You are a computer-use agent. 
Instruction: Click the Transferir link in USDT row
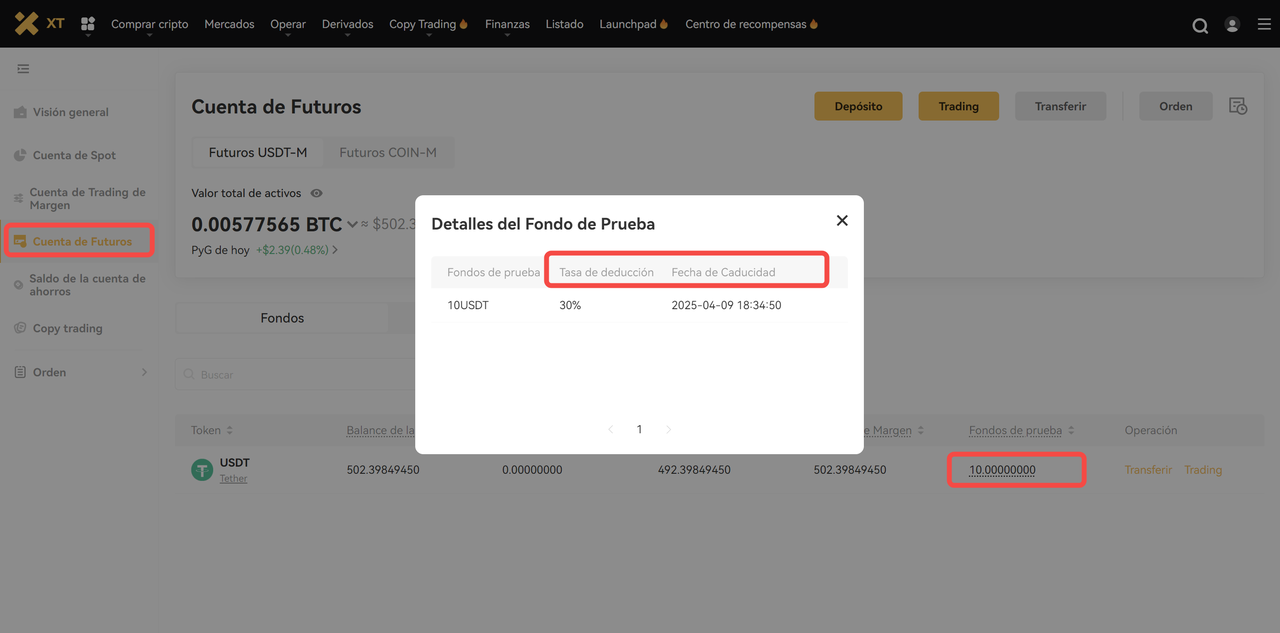click(x=1148, y=470)
